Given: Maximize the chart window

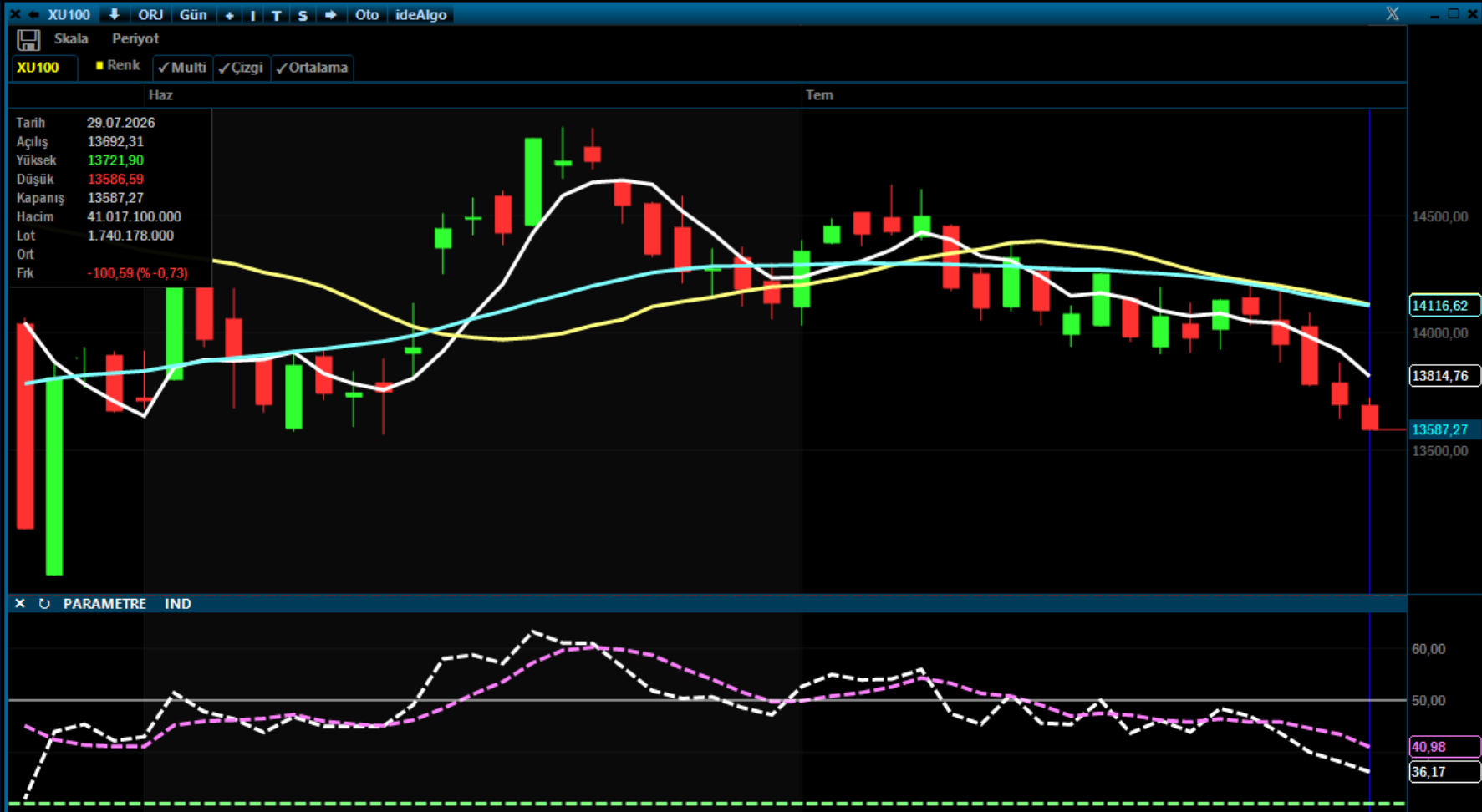Looking at the screenshot, I should coord(1454,14).
